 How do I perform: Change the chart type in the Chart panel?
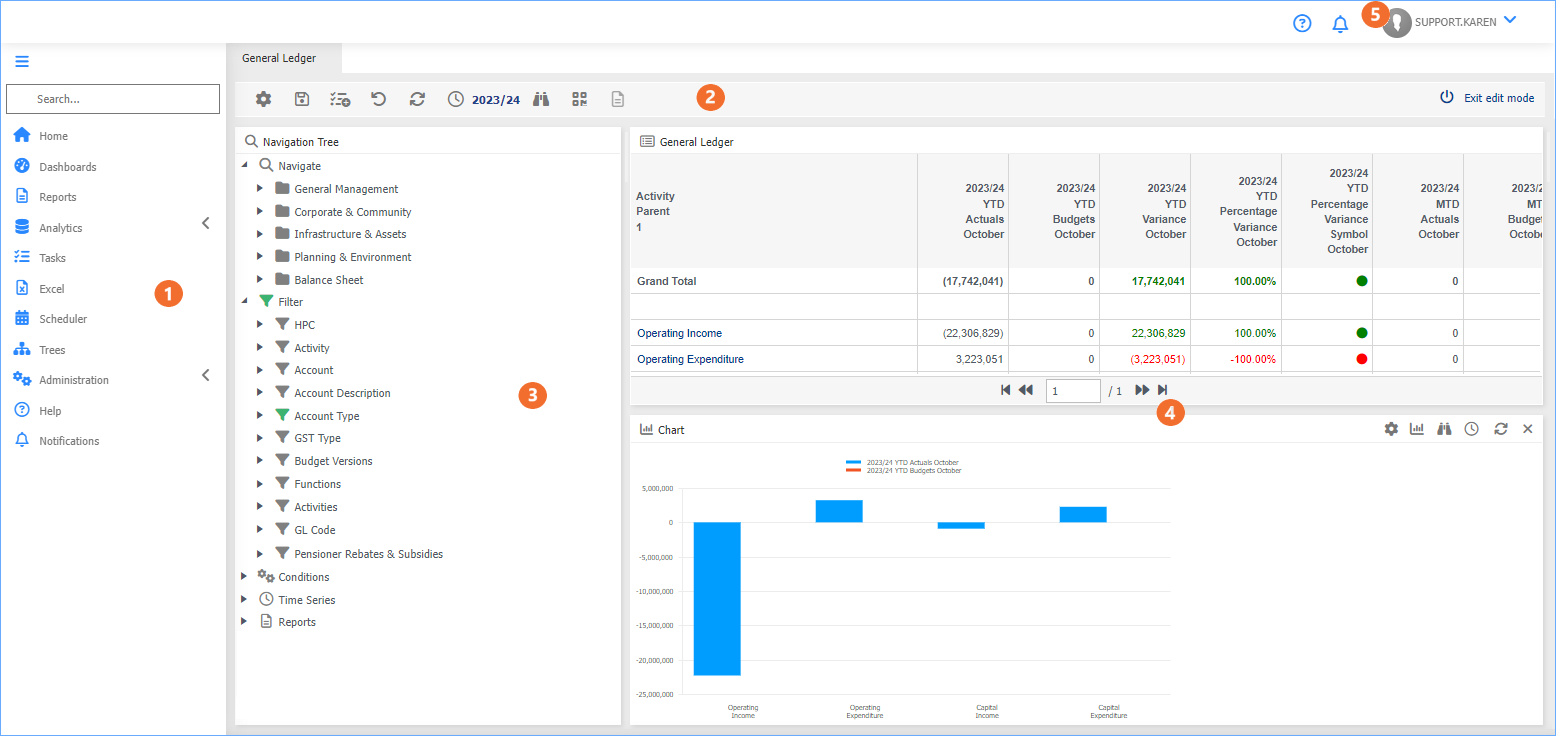click(x=1417, y=428)
